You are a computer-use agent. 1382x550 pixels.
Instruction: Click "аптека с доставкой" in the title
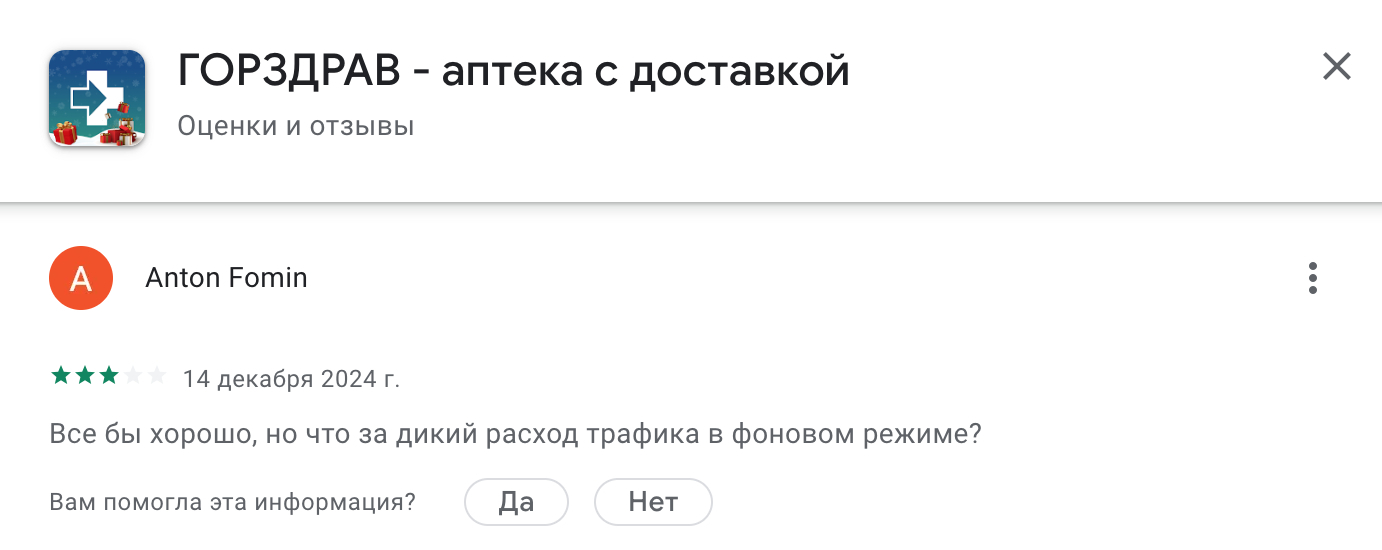coord(645,72)
